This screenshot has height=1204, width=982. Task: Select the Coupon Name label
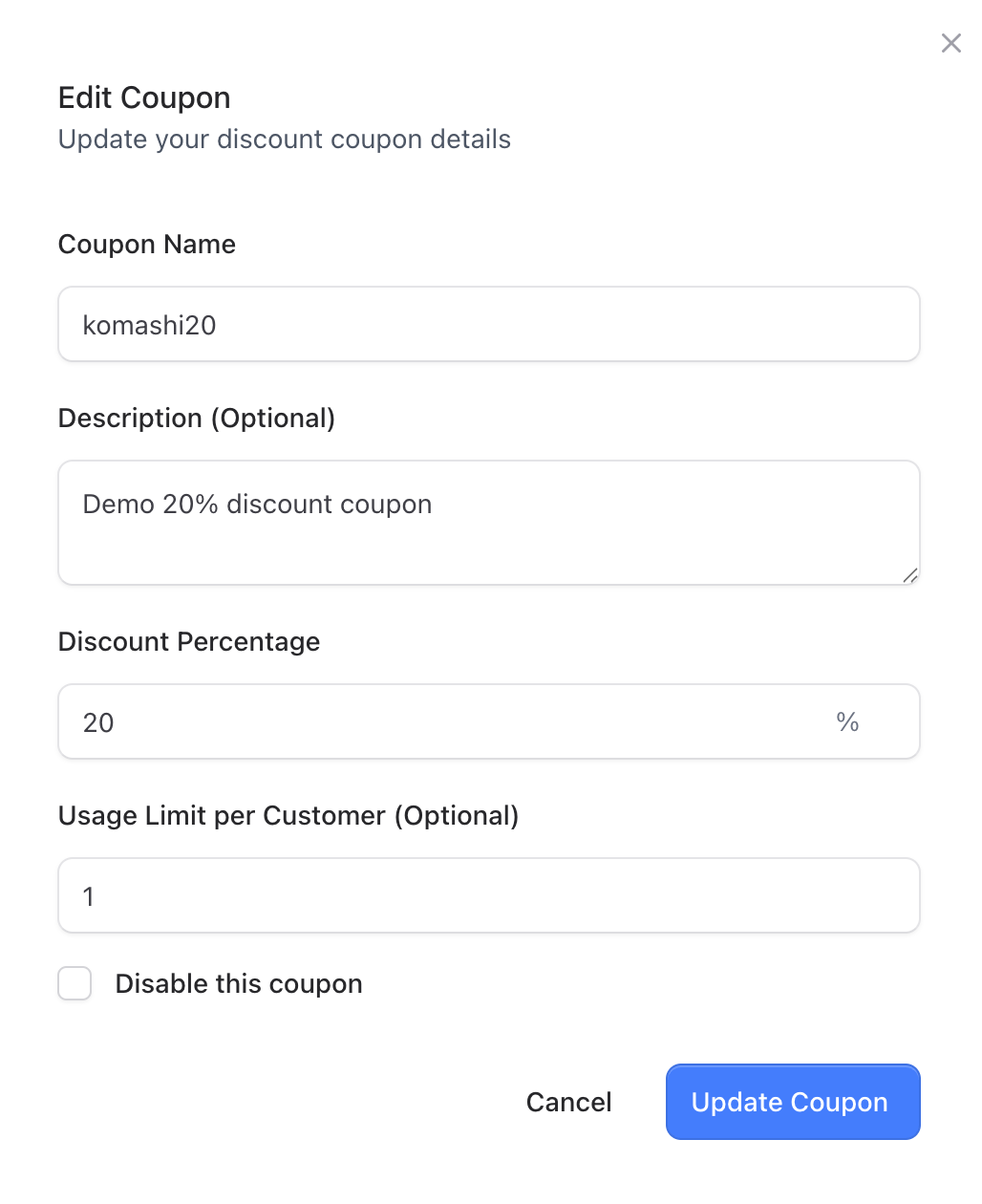tap(146, 245)
